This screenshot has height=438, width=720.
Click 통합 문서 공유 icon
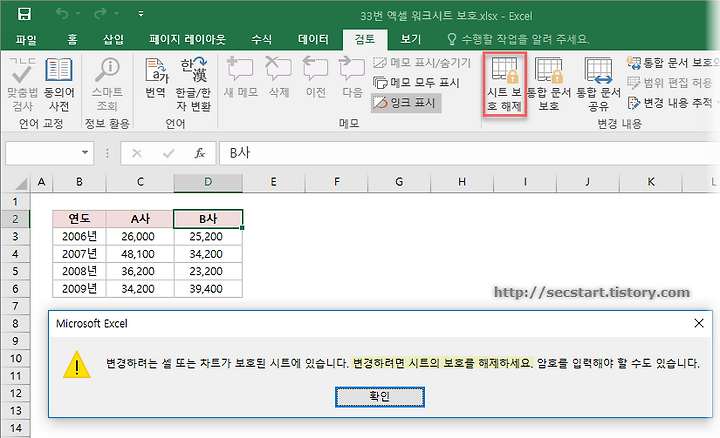pyautogui.click(x=598, y=84)
